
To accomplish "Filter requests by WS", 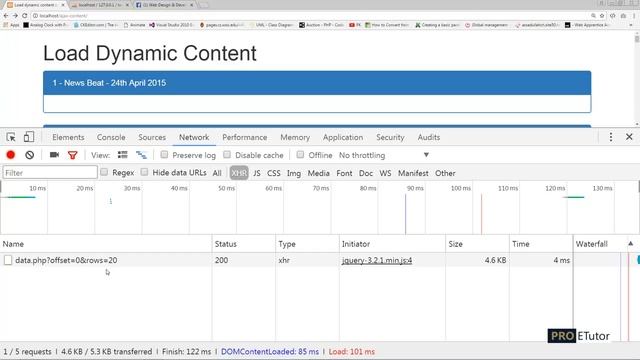I will tap(385, 173).
